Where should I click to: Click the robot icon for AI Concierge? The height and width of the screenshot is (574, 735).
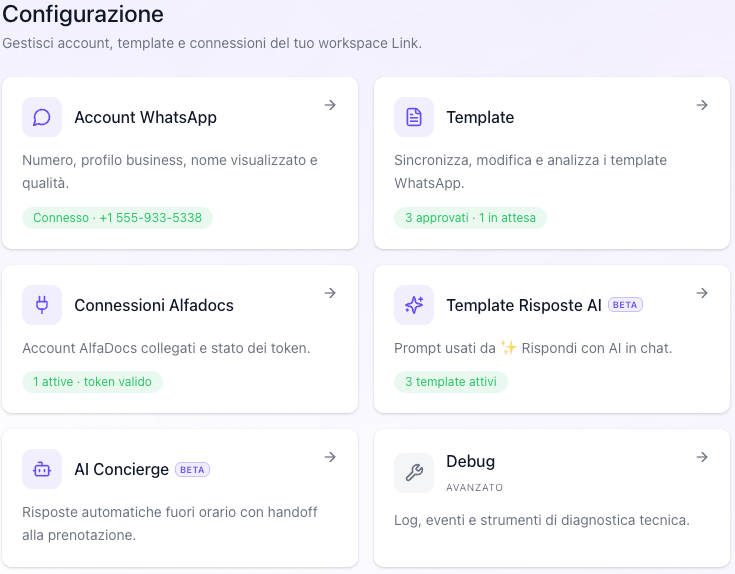(42, 469)
